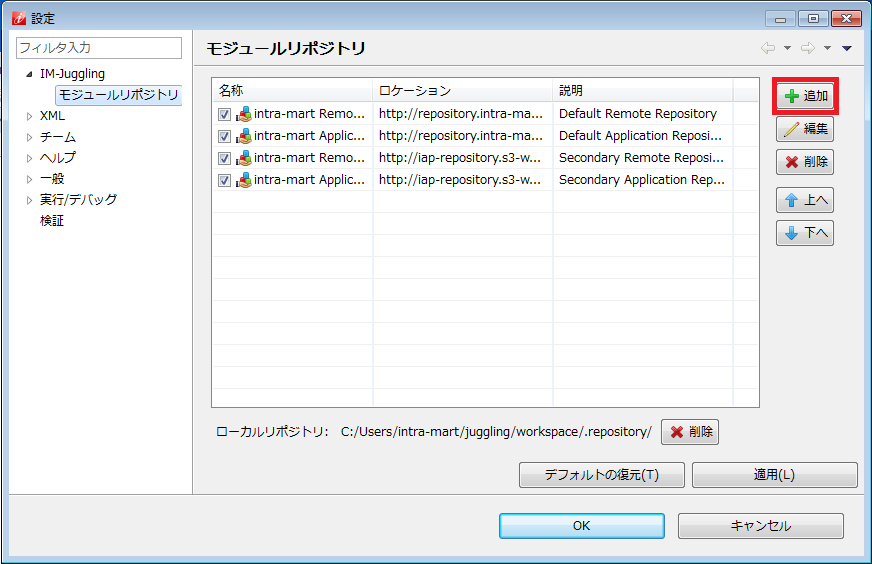Select the 実行/デバッグ tree item label
This screenshot has width=872, height=564.
(78, 200)
